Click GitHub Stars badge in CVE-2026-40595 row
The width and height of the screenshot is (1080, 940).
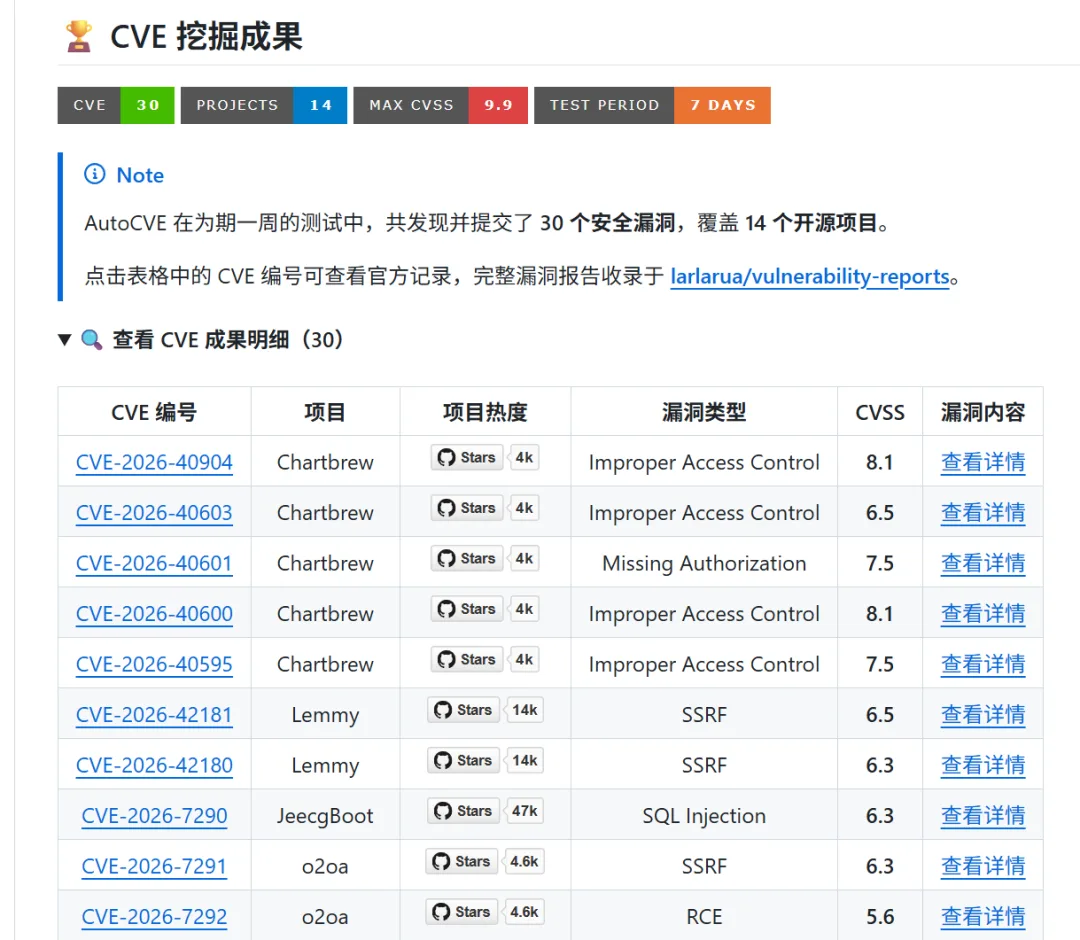pos(485,659)
